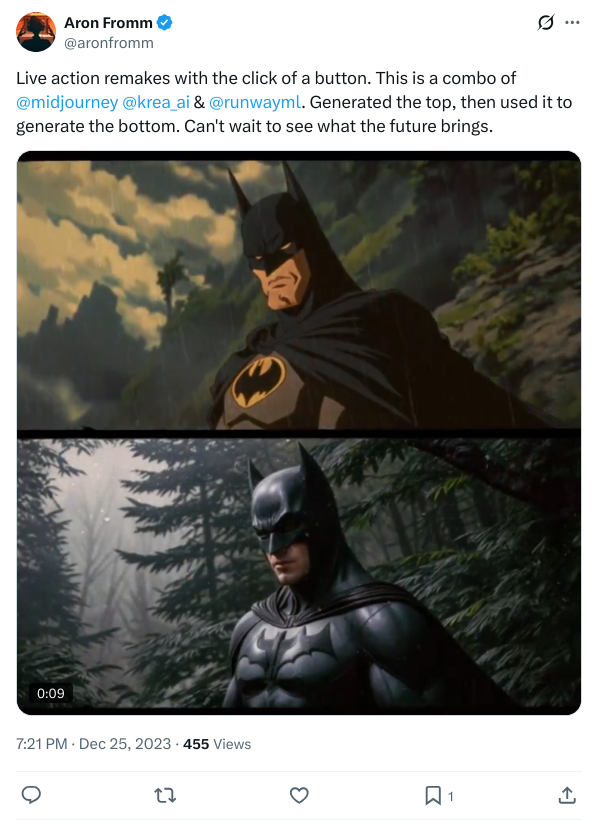Open the @runwayml mention link

[255, 102]
